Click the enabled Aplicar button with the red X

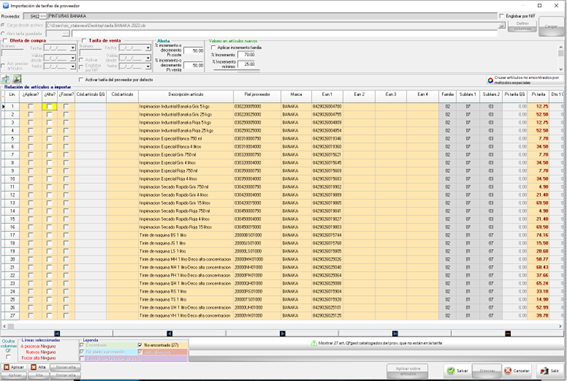tap(14, 367)
